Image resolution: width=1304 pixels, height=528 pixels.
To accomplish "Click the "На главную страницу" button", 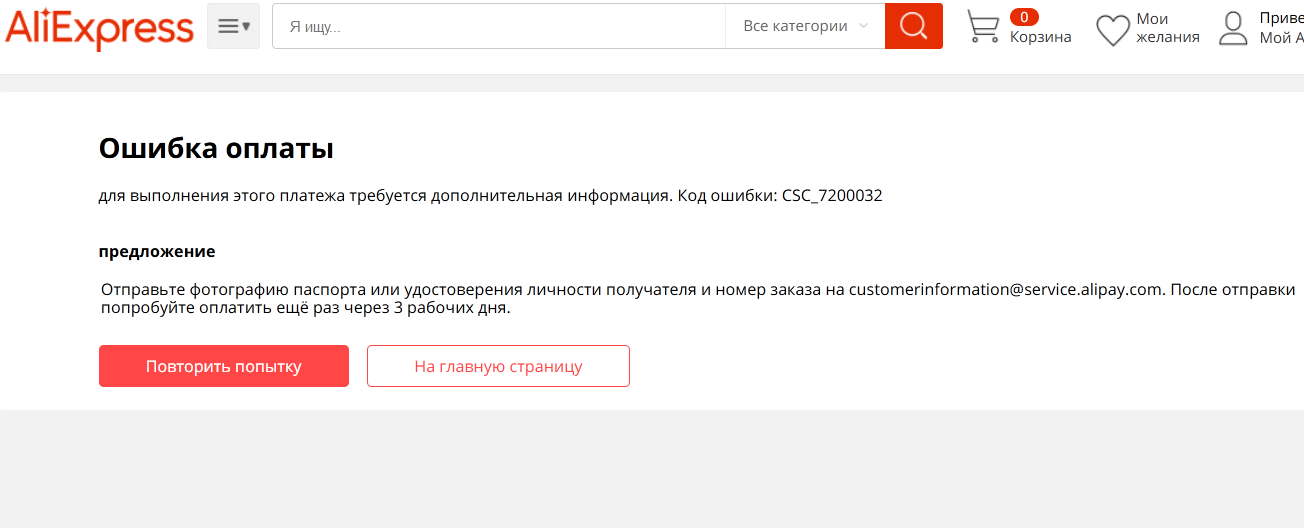I will coord(498,366).
